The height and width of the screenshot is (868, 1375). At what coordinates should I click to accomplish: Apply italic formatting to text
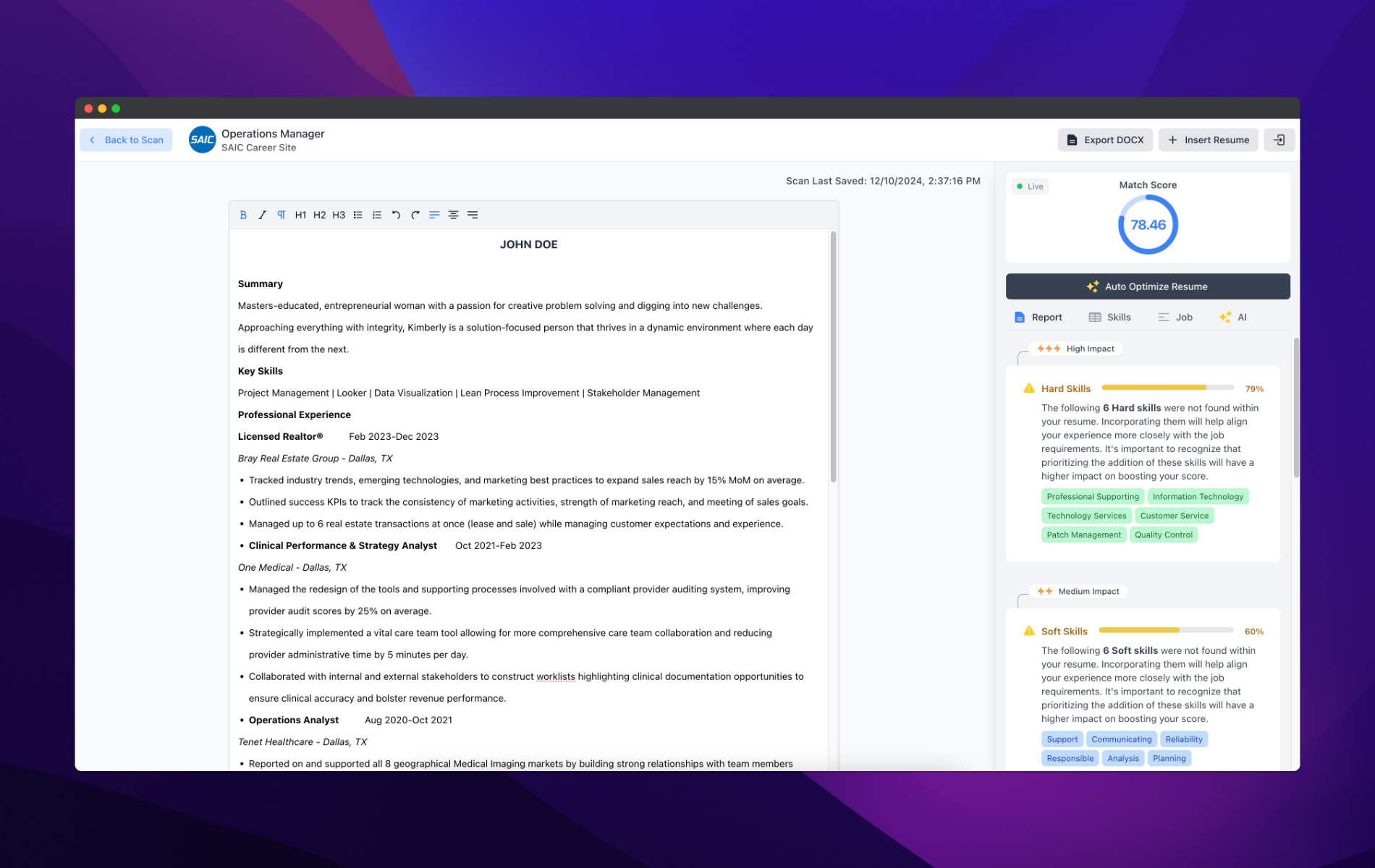click(262, 215)
